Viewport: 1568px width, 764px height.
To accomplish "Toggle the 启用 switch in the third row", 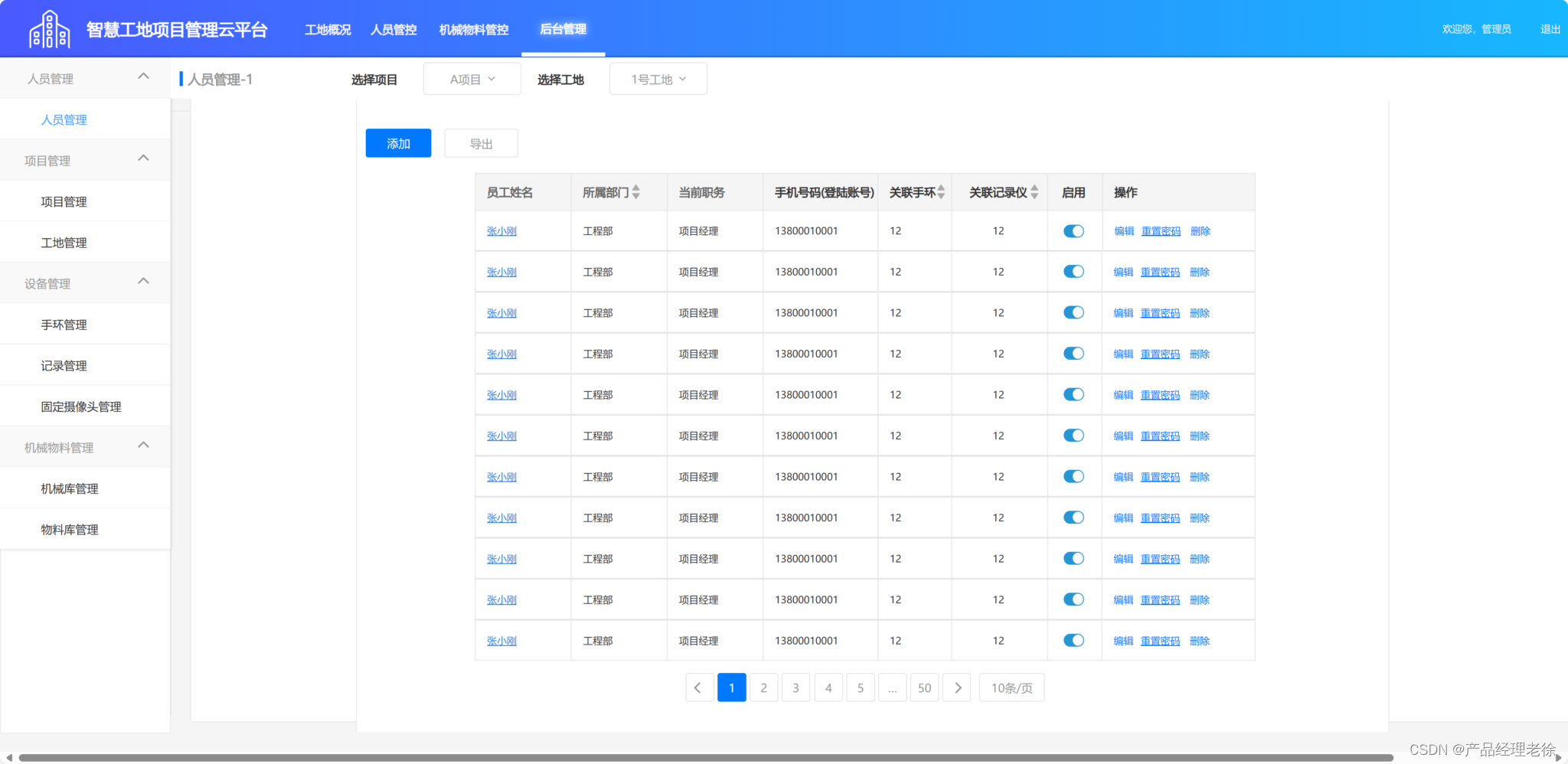I will click(x=1073, y=312).
